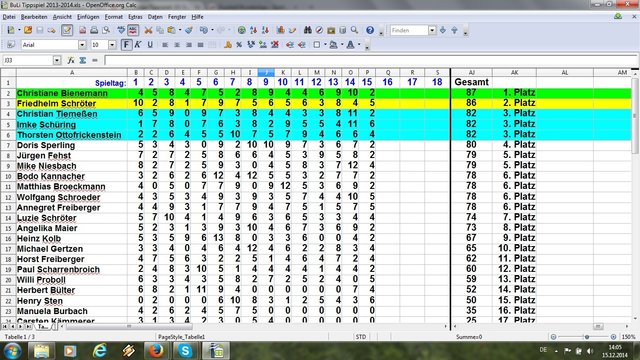Screen dimensions: 640x360
Task: Open the Datei menu
Action: click(9, 17)
